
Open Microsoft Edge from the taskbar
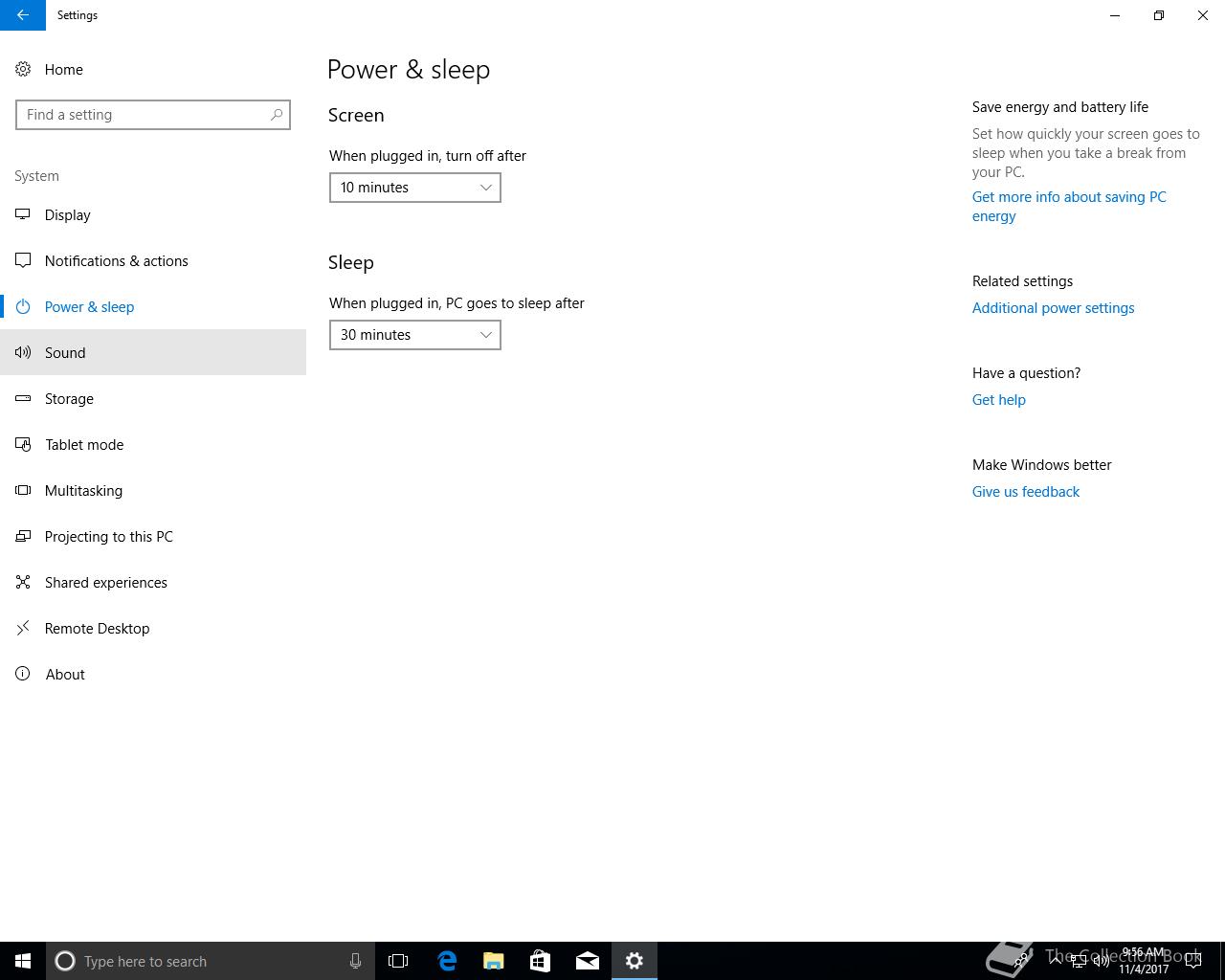point(447,961)
